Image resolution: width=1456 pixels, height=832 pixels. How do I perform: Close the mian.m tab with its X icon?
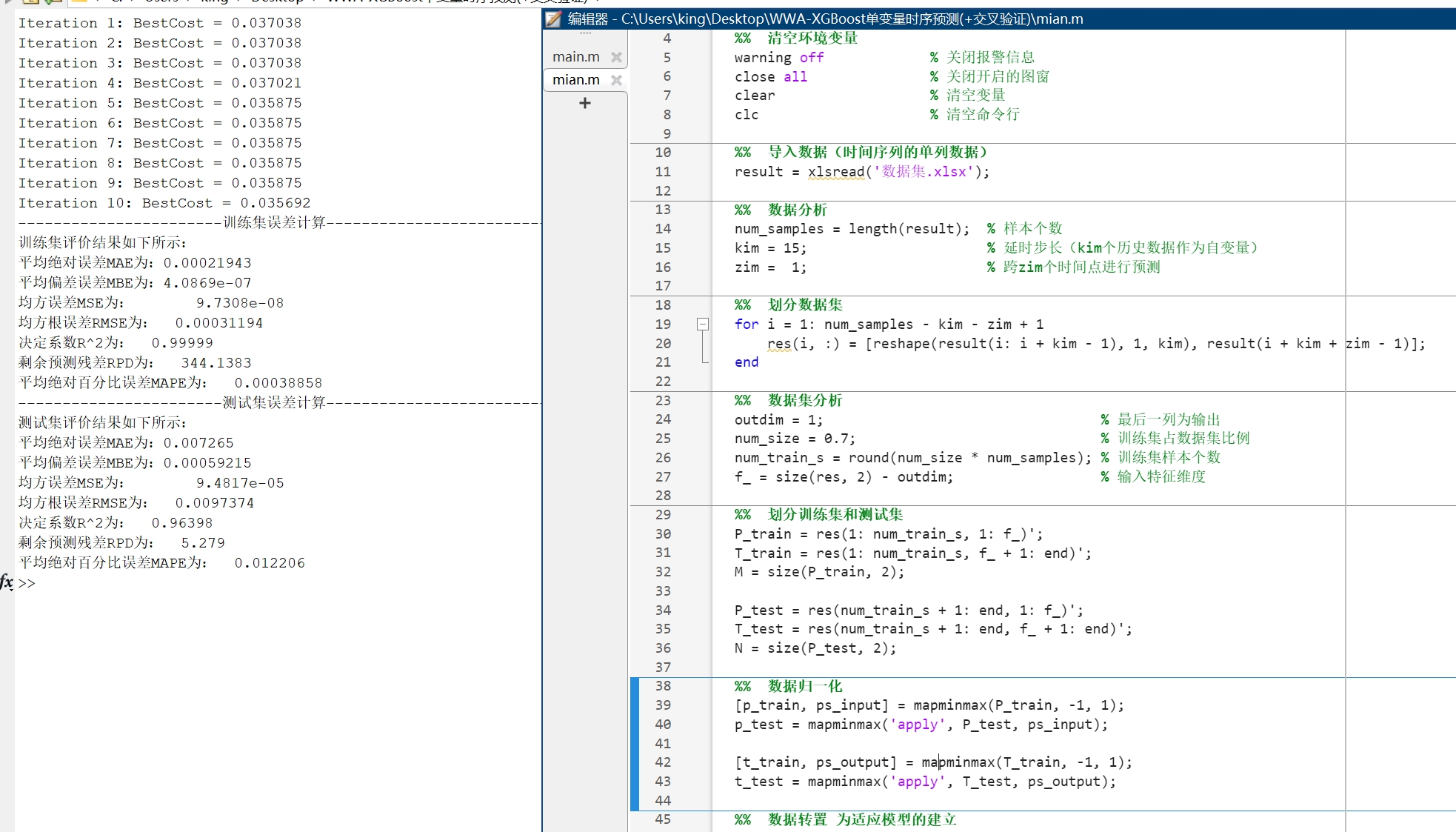coord(616,80)
